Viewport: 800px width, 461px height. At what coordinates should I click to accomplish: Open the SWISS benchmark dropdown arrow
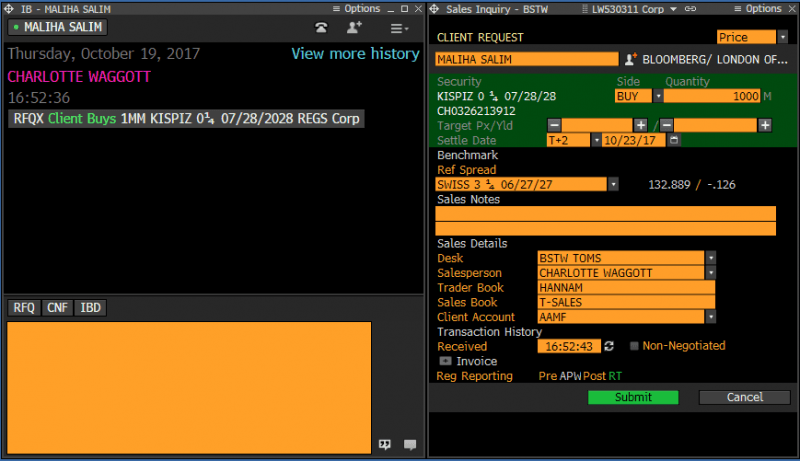[613, 185]
